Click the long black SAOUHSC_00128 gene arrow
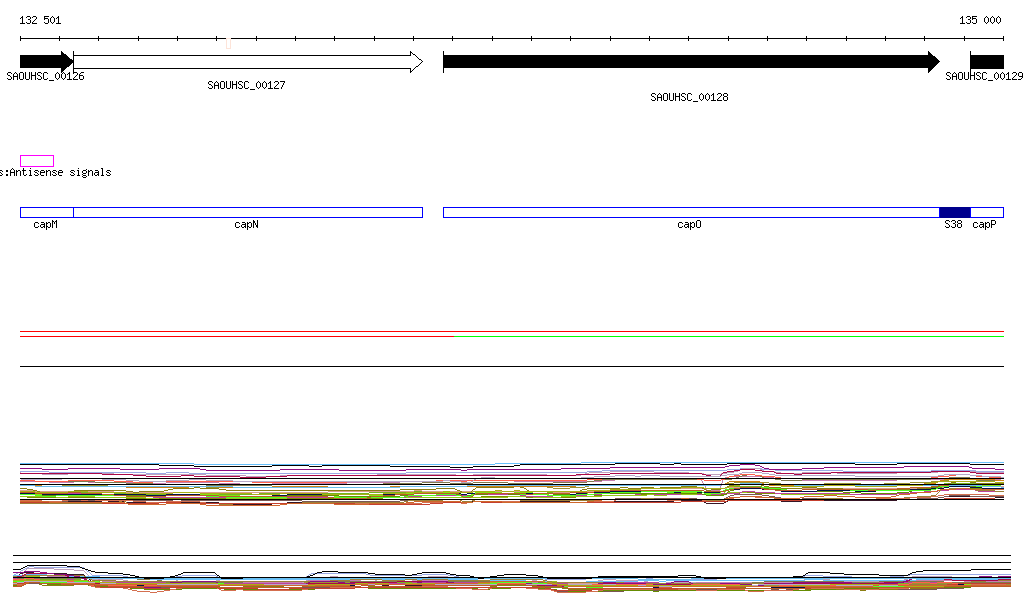This screenshot has width=1024, height=611. [x=690, y=62]
